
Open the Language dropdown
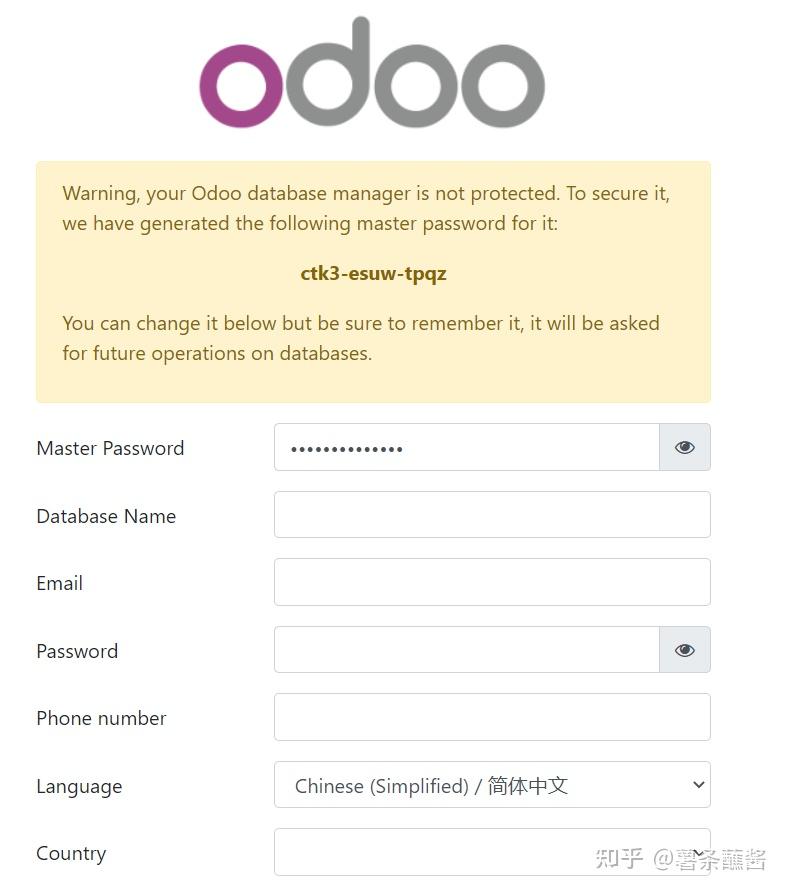point(492,786)
